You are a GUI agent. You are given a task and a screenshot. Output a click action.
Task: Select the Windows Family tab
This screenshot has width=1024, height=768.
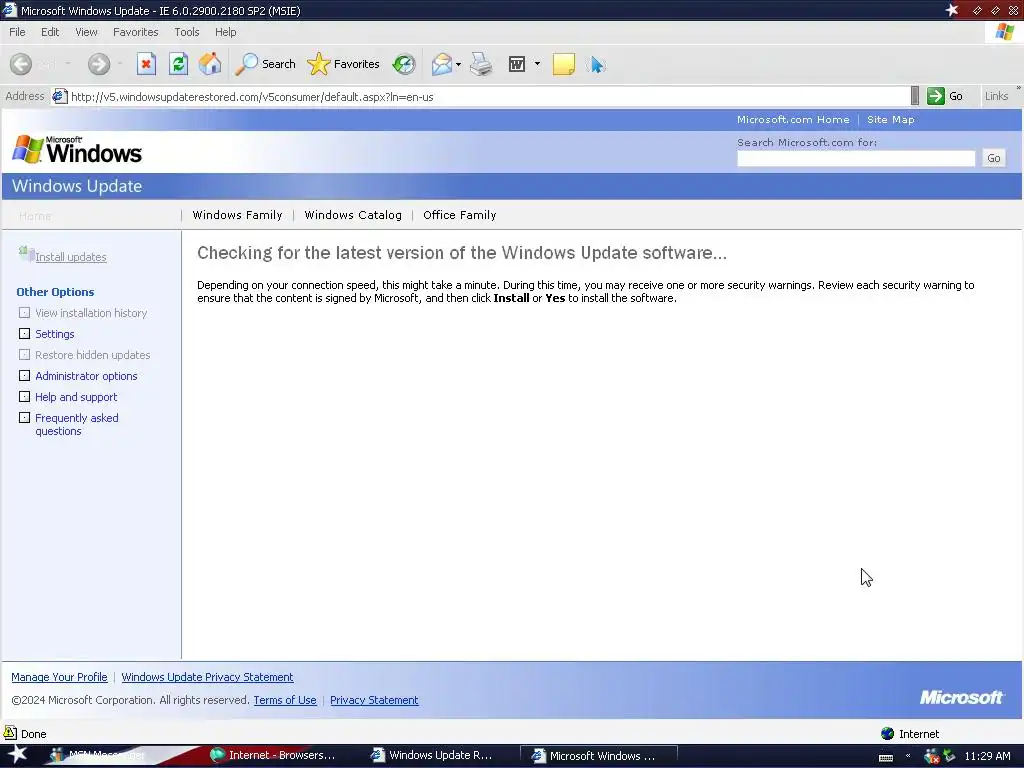click(x=238, y=215)
